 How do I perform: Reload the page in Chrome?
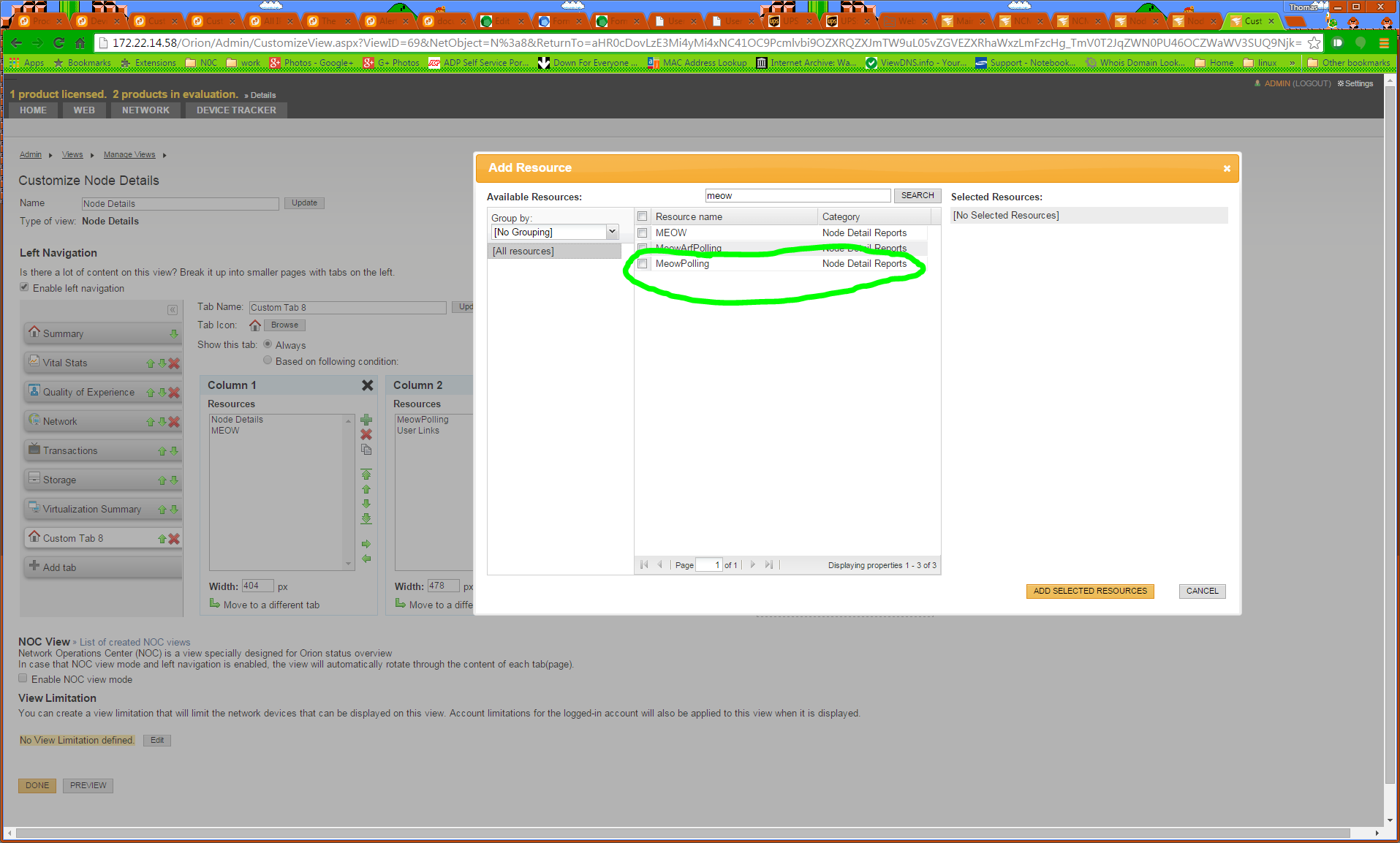click(59, 43)
